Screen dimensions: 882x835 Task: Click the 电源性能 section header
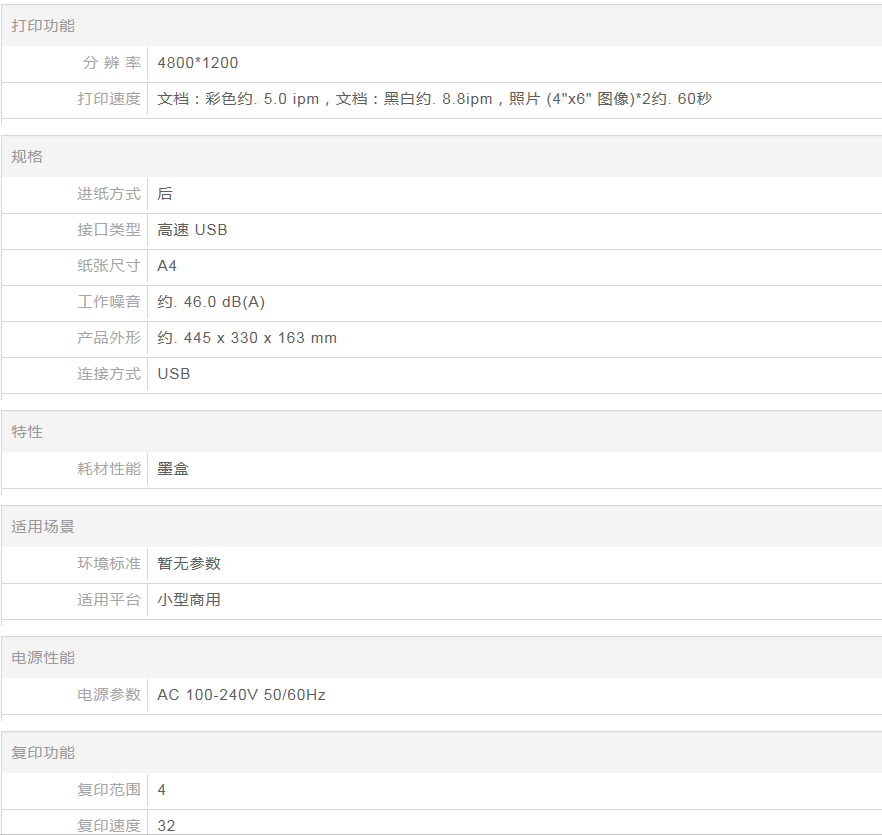click(43, 658)
